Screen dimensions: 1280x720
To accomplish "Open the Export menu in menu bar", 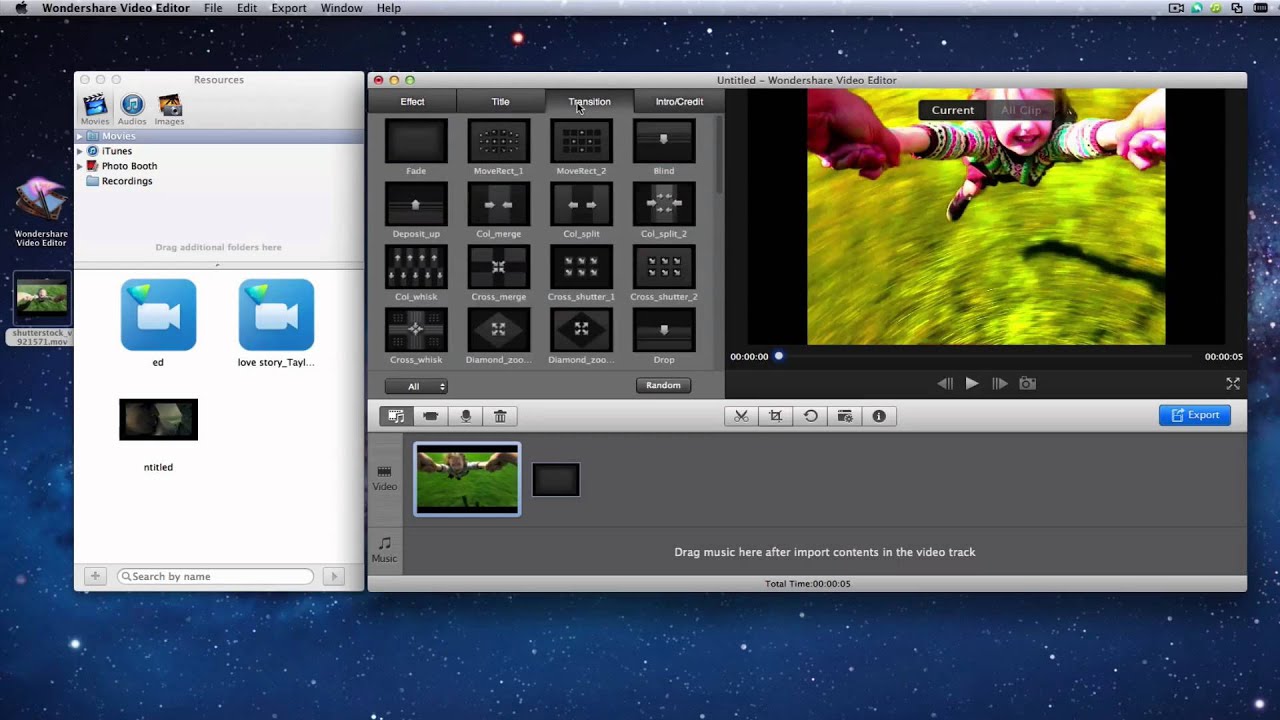I will click(x=289, y=8).
